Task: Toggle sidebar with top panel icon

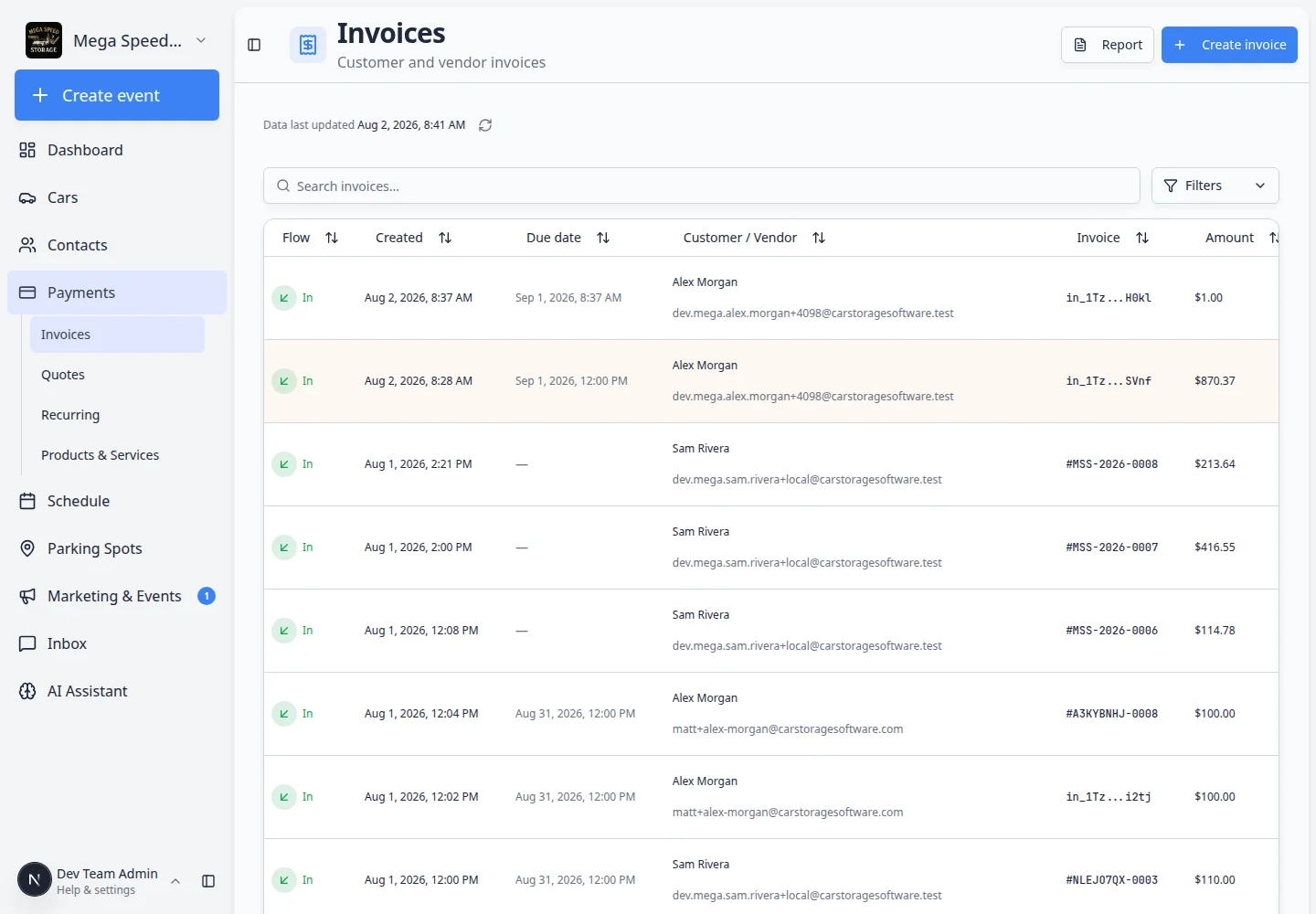Action: pos(254,45)
